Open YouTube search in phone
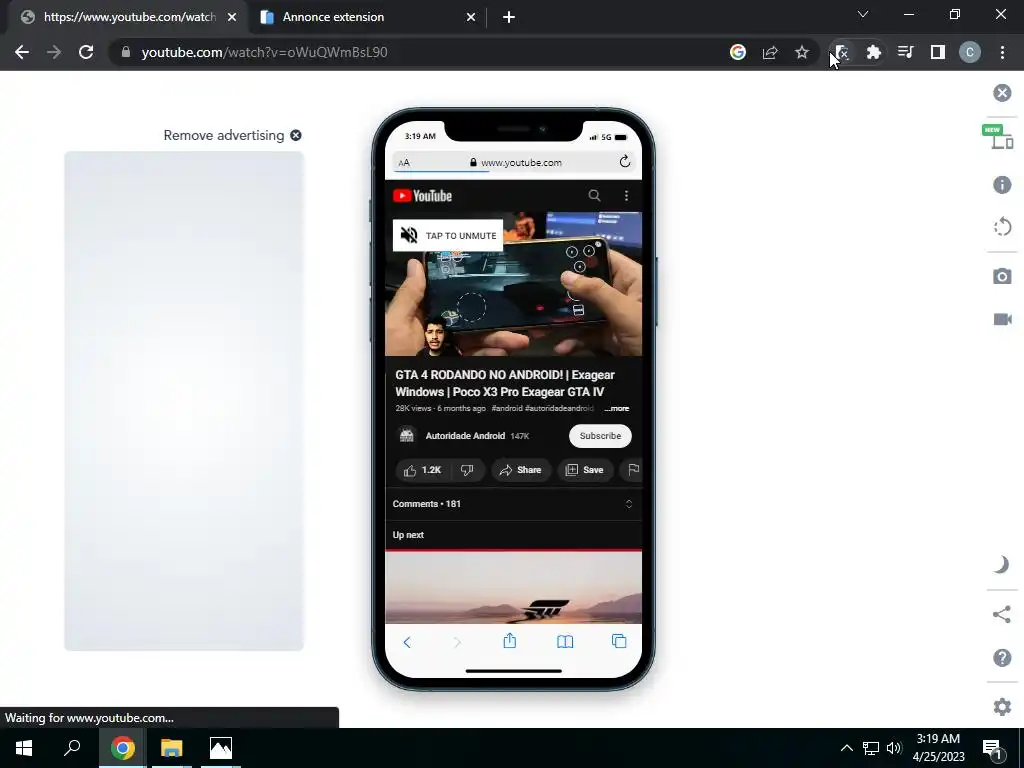Viewport: 1024px width, 768px height. [x=594, y=195]
